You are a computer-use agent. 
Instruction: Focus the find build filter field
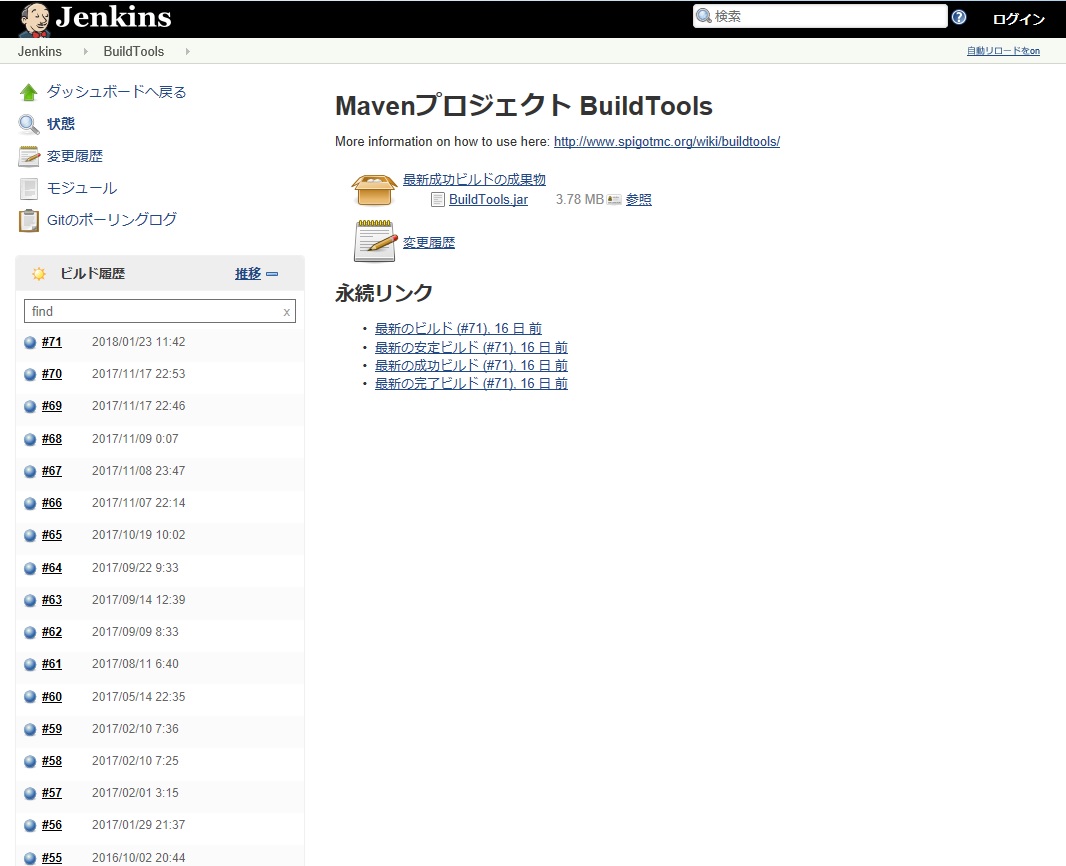click(160, 311)
